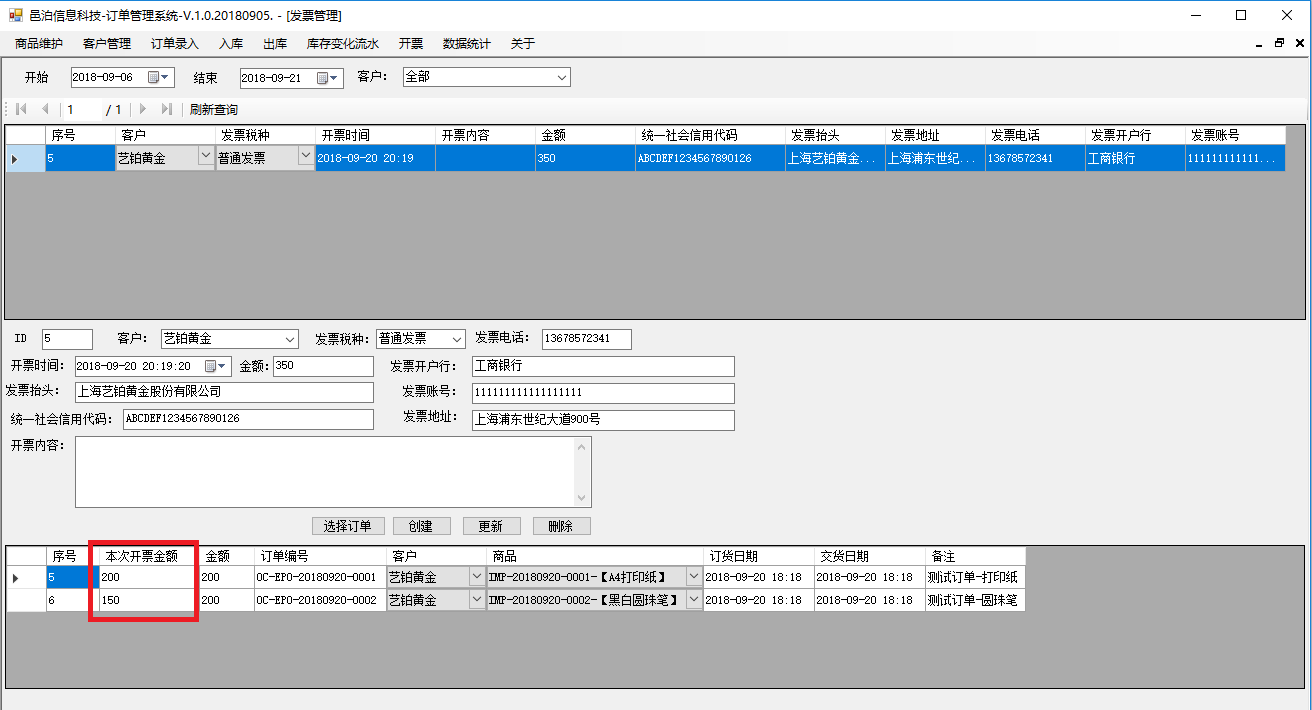Click 发票开户行 column header
Viewport: 1312px width, 710px height.
(1135, 135)
